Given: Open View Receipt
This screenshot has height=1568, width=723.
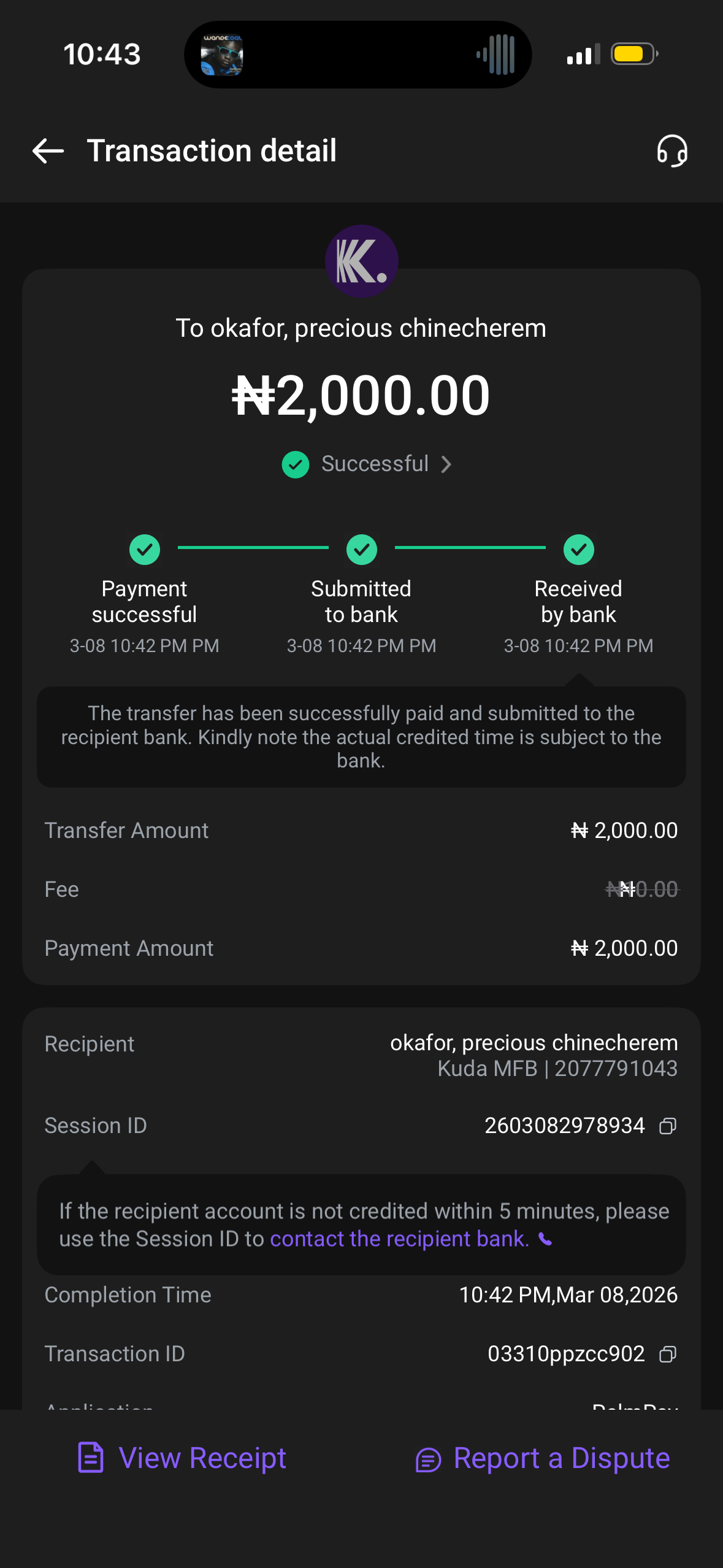Looking at the screenshot, I should (x=202, y=1458).
